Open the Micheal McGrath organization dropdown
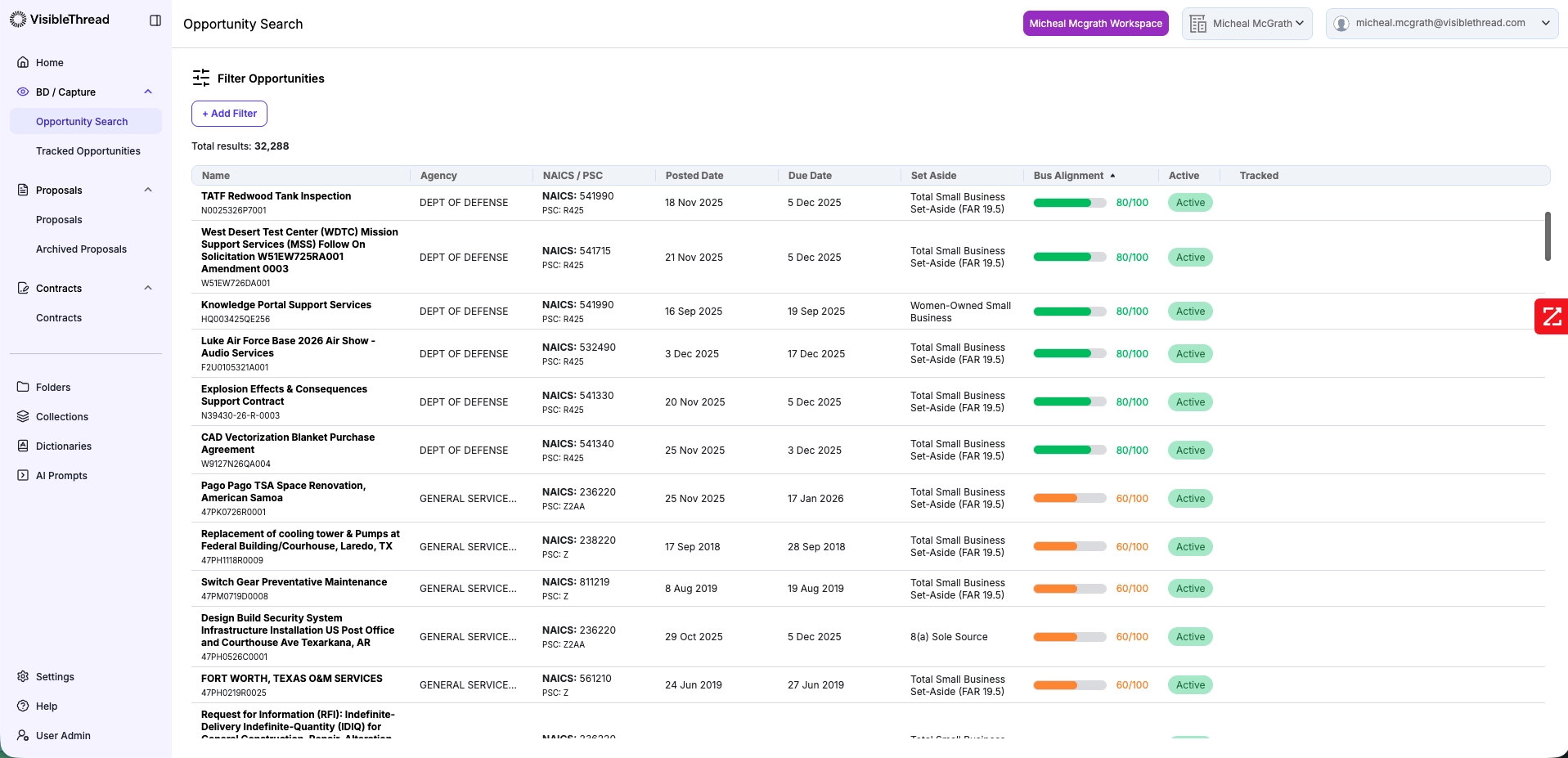This screenshot has width=1568, height=758. coord(1247,24)
